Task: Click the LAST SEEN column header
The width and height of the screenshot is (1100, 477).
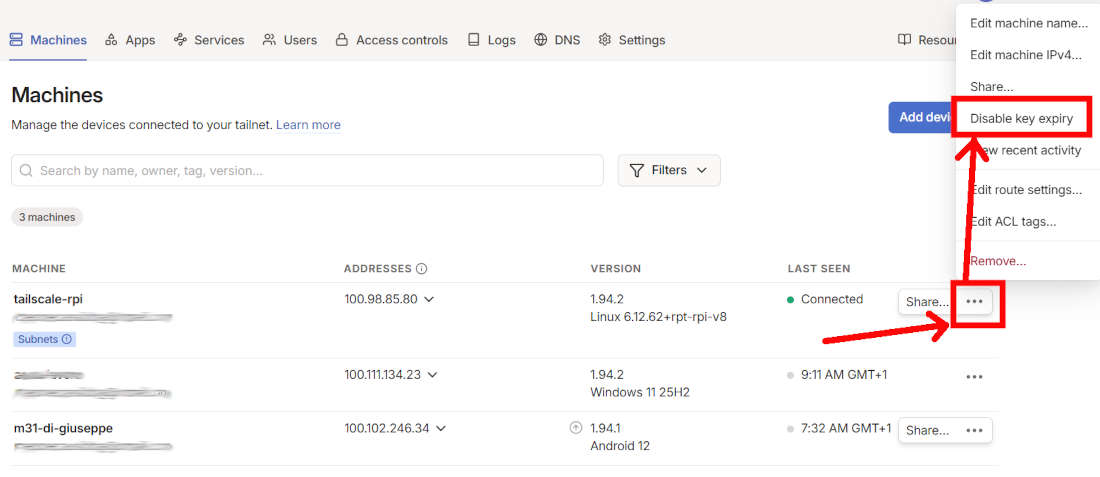Action: point(819,269)
